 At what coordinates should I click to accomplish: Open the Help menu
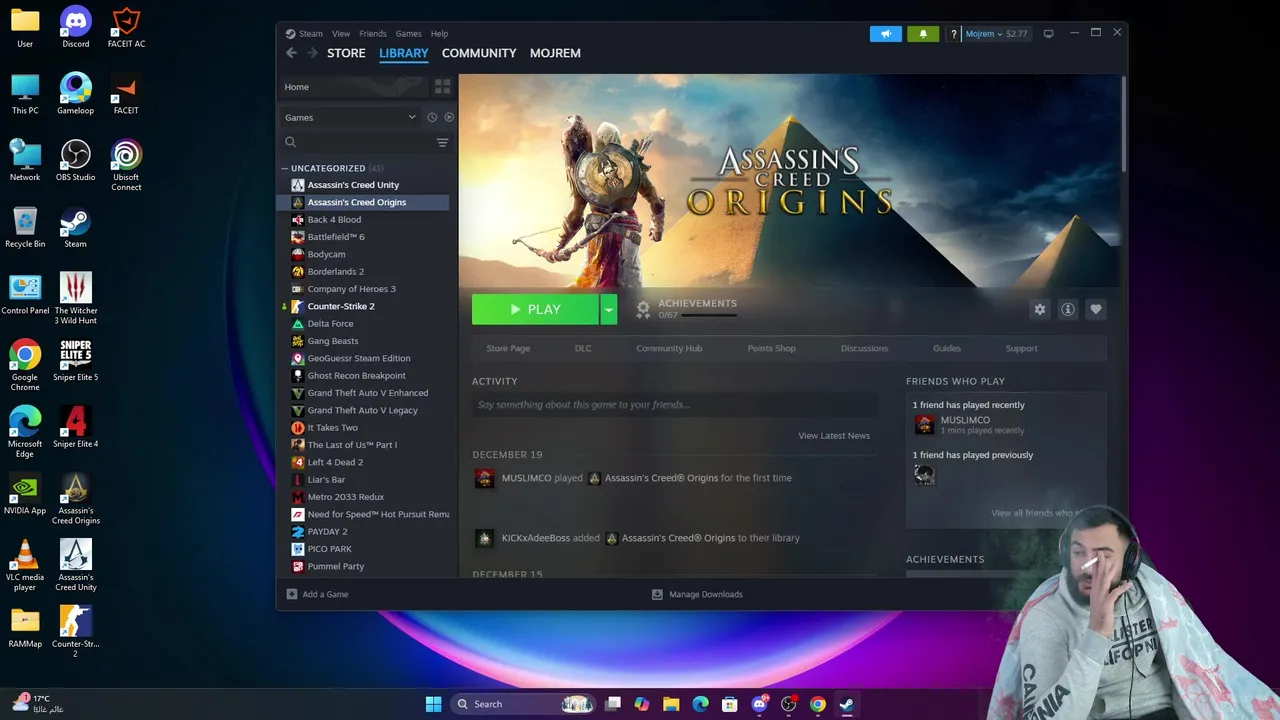pyautogui.click(x=439, y=34)
